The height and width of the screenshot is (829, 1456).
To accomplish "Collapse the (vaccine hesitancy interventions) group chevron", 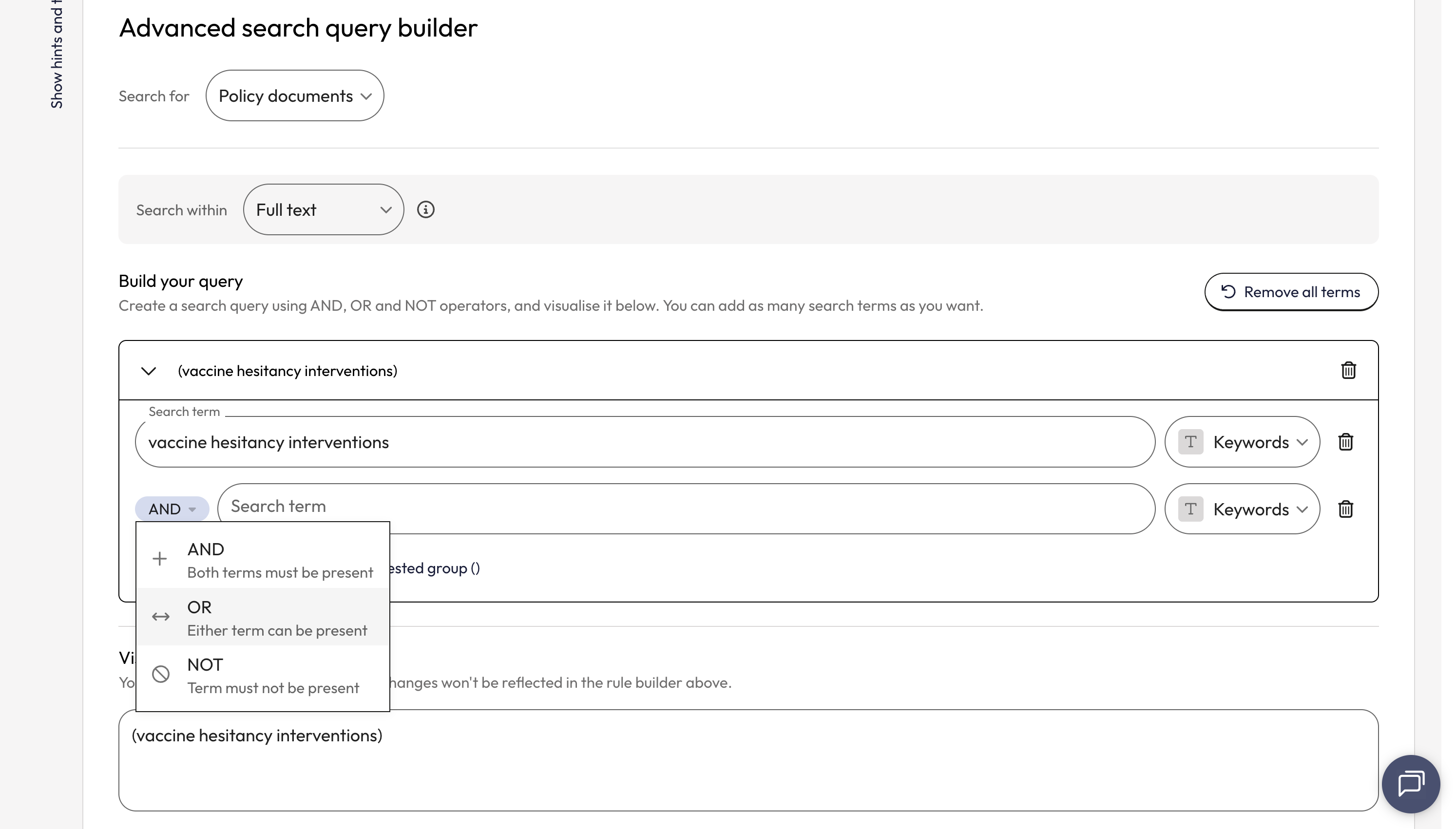I will pyautogui.click(x=149, y=371).
